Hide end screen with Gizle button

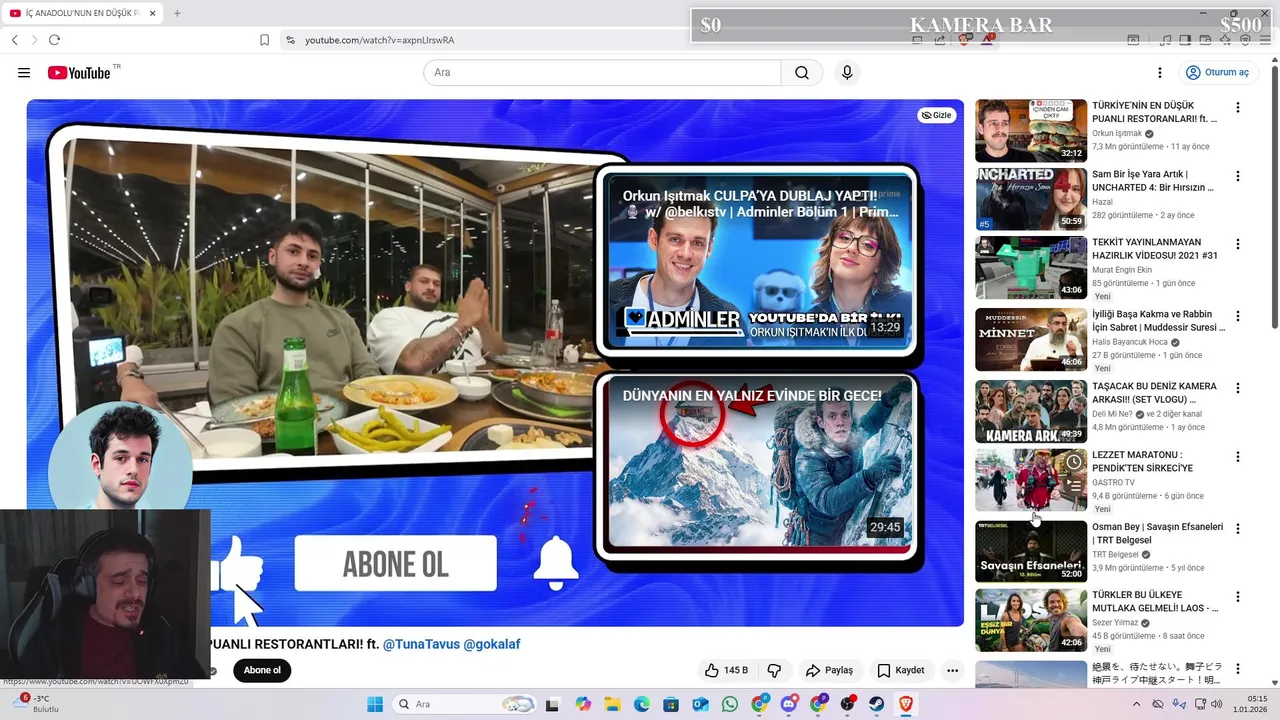coord(937,115)
